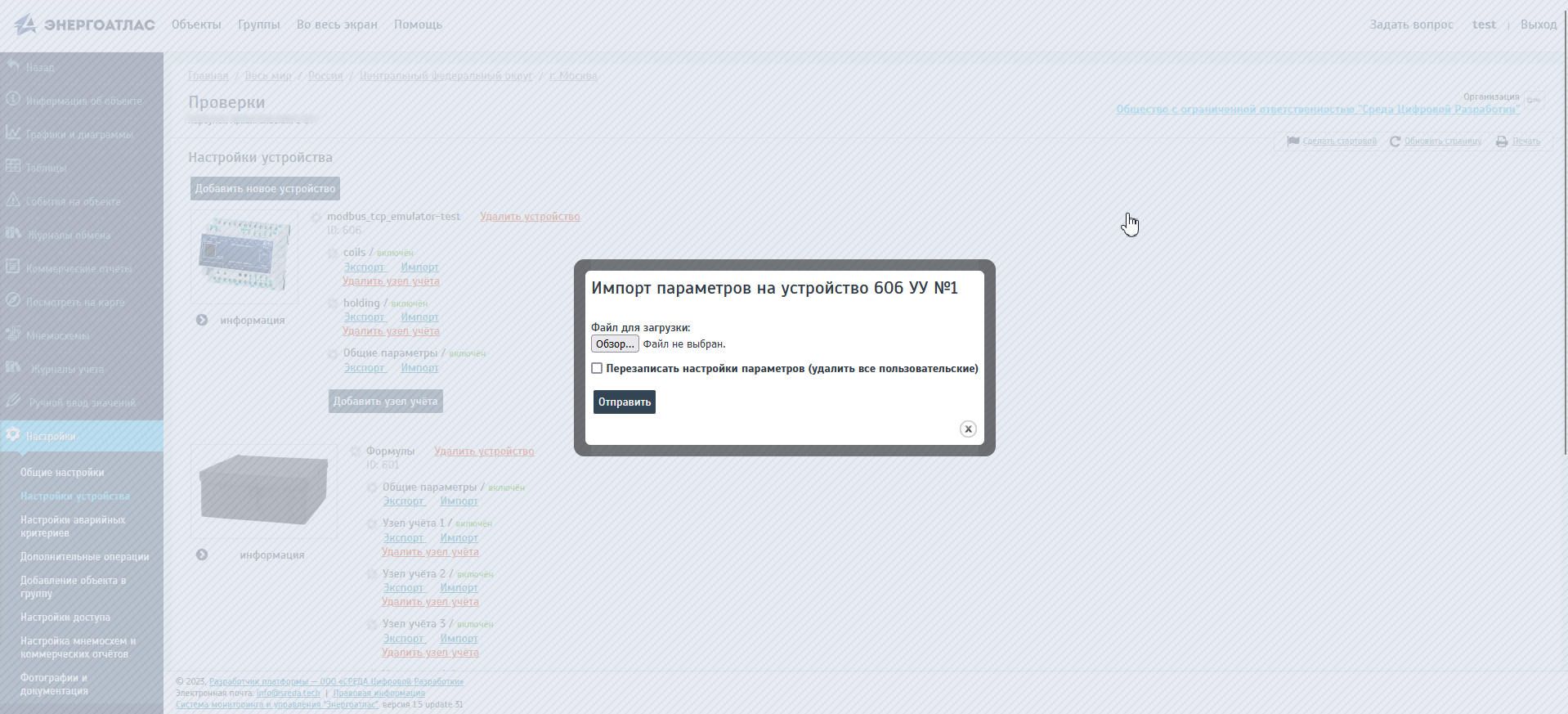Open События на объекте warning icon
The height and width of the screenshot is (714, 1568).
(13, 200)
